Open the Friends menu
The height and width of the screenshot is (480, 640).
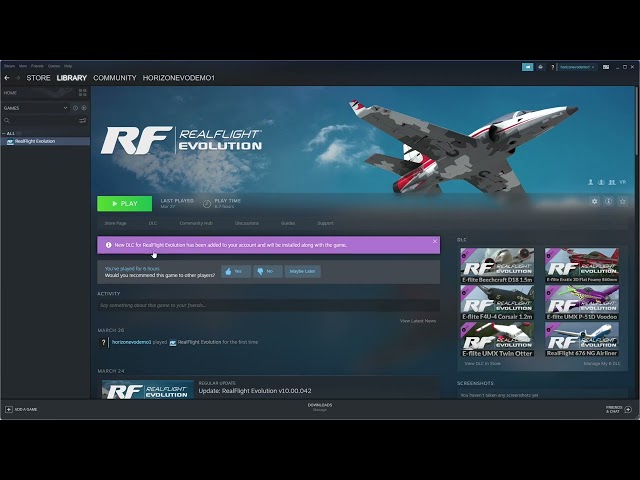click(37, 66)
